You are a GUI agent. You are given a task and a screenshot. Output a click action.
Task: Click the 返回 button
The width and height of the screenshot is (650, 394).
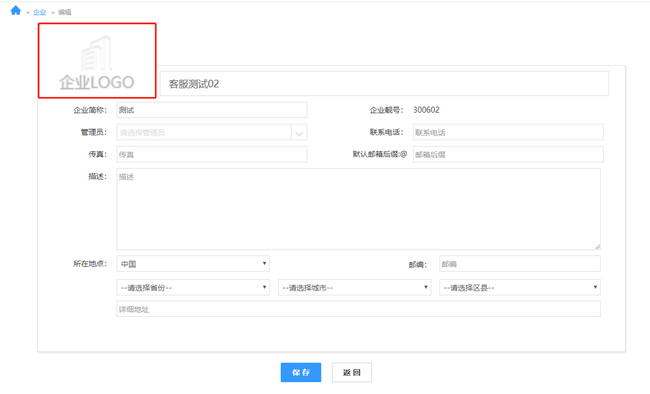[x=352, y=372]
